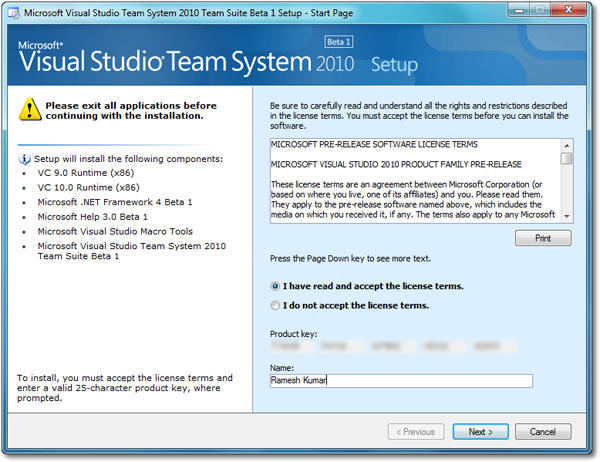Screen dimensions: 600x462
Task: Click inside the license terms text box
Action: click(415, 181)
